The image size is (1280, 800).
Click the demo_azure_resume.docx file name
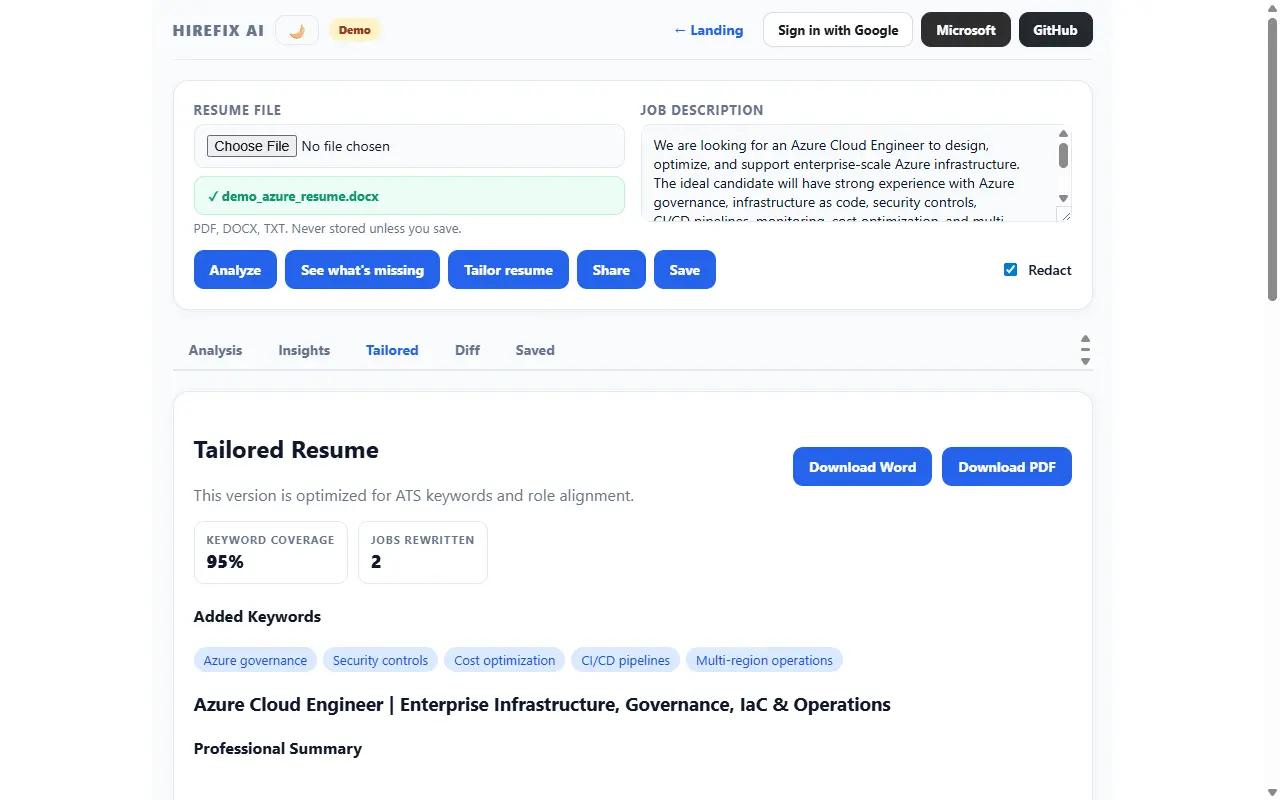(x=300, y=196)
